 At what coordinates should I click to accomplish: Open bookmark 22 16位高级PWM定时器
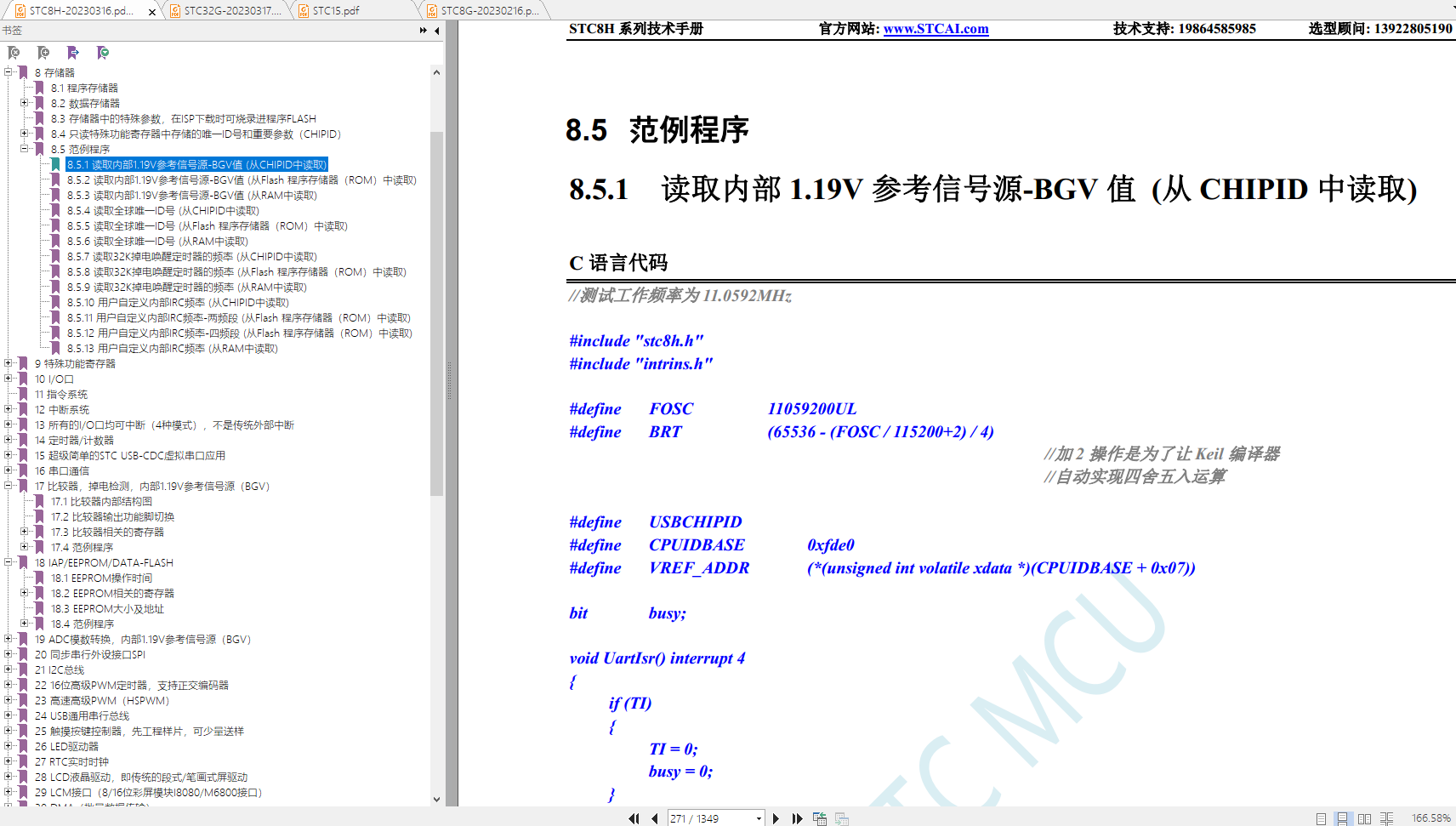coord(131,686)
